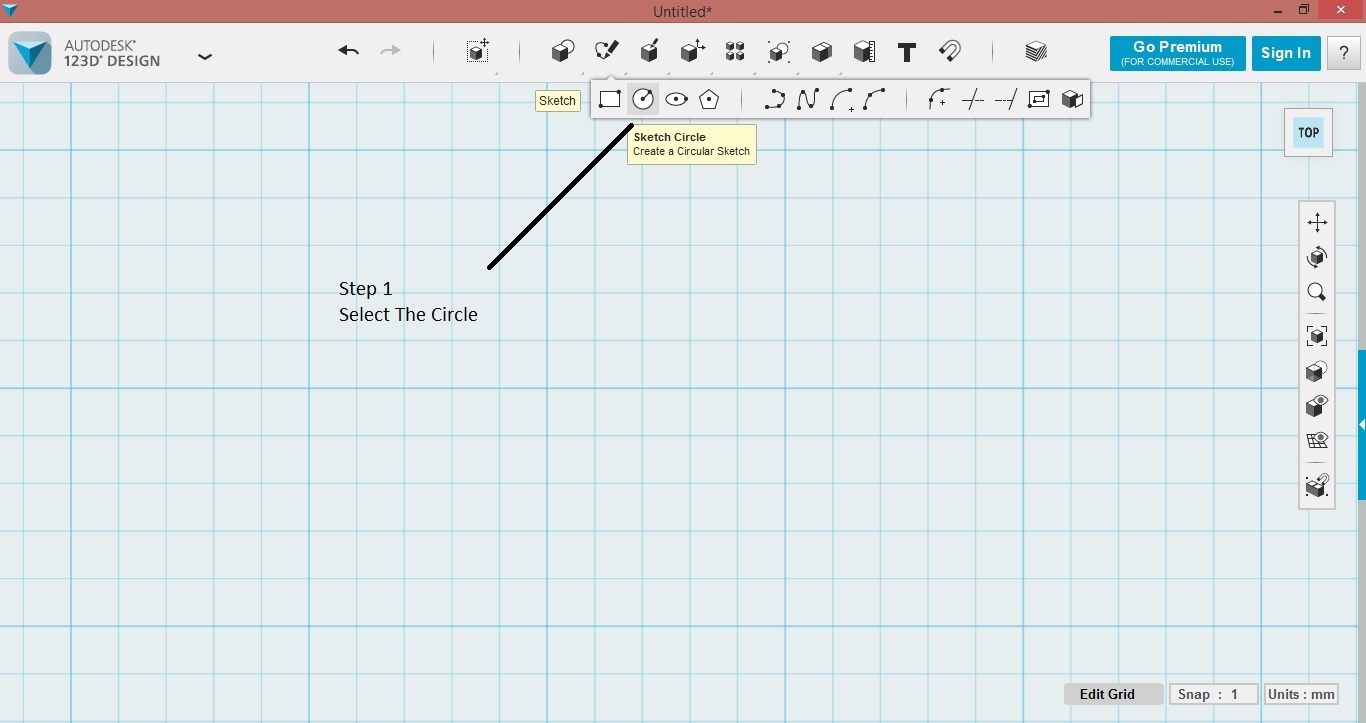This screenshot has height=723, width=1366.
Task: Click Fit view icon on the right sidebar
Action: (1317, 336)
